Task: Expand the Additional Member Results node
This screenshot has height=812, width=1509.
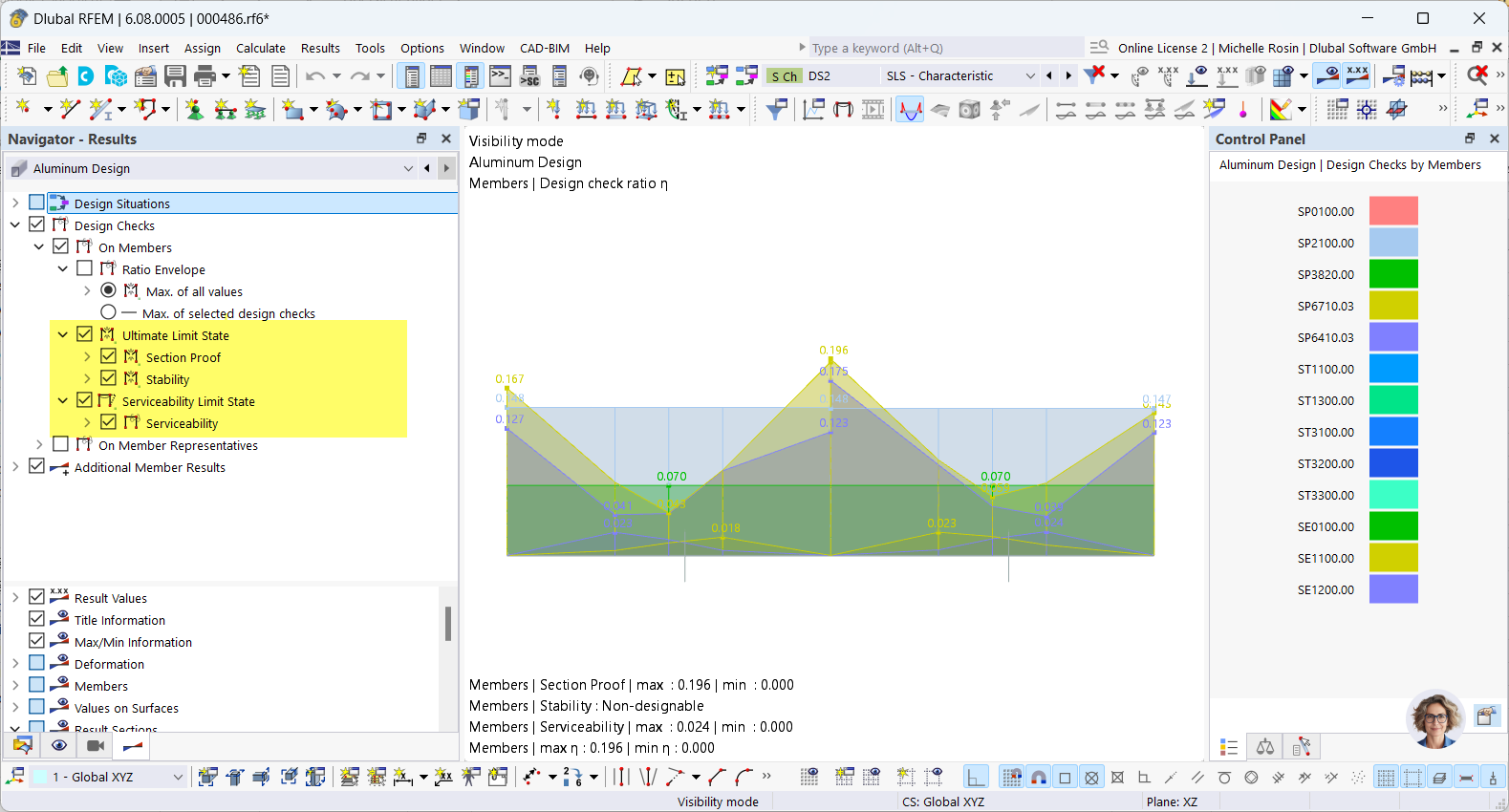Action: point(15,467)
